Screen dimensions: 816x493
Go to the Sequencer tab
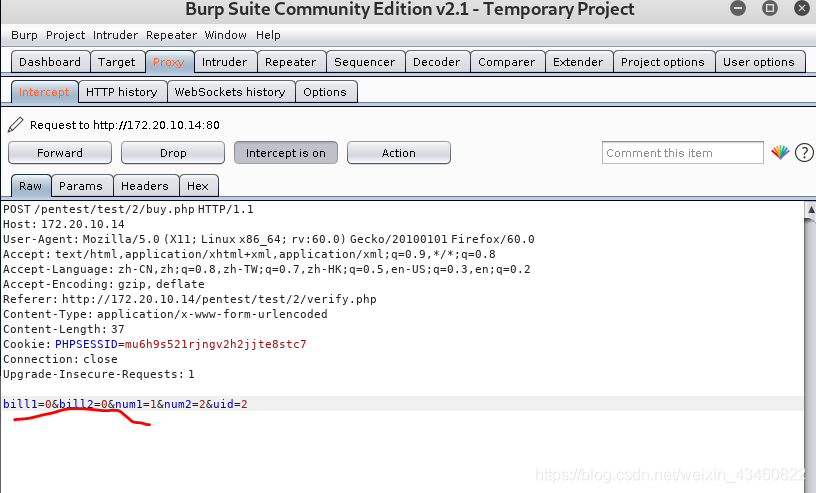tap(364, 62)
